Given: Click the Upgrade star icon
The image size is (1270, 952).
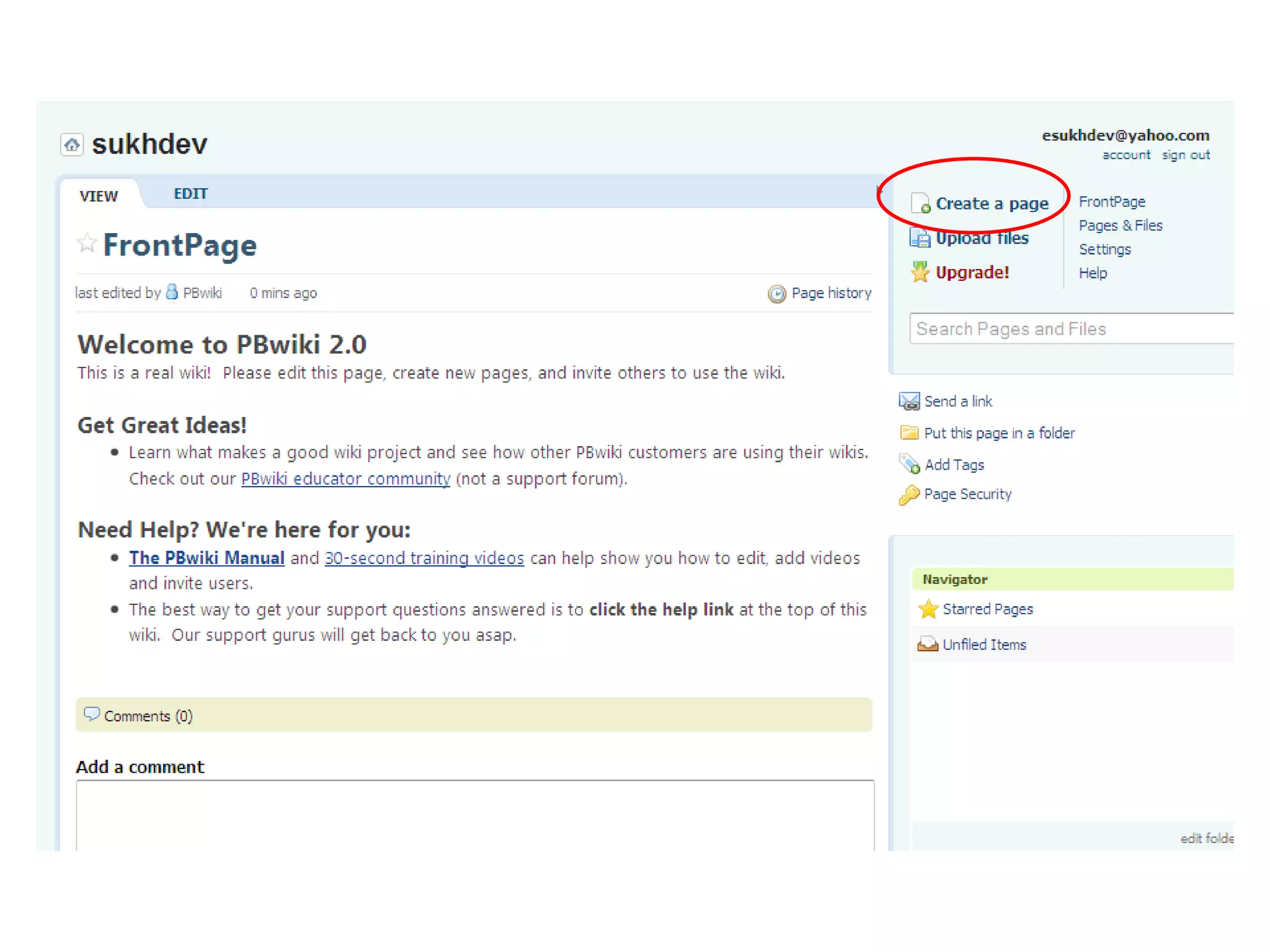Looking at the screenshot, I should coord(920,272).
